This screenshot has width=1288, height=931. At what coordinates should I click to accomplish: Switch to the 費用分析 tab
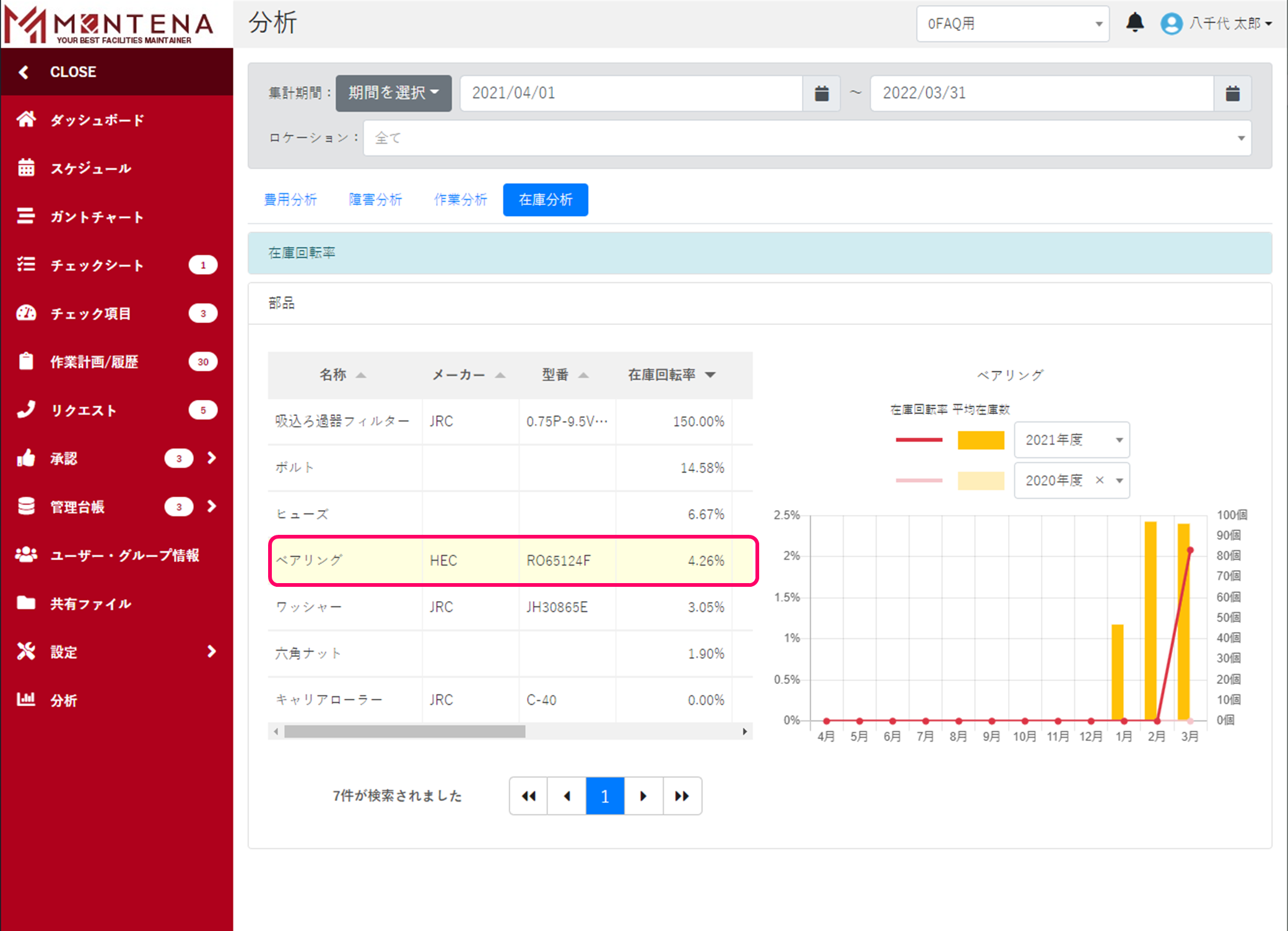pos(290,200)
